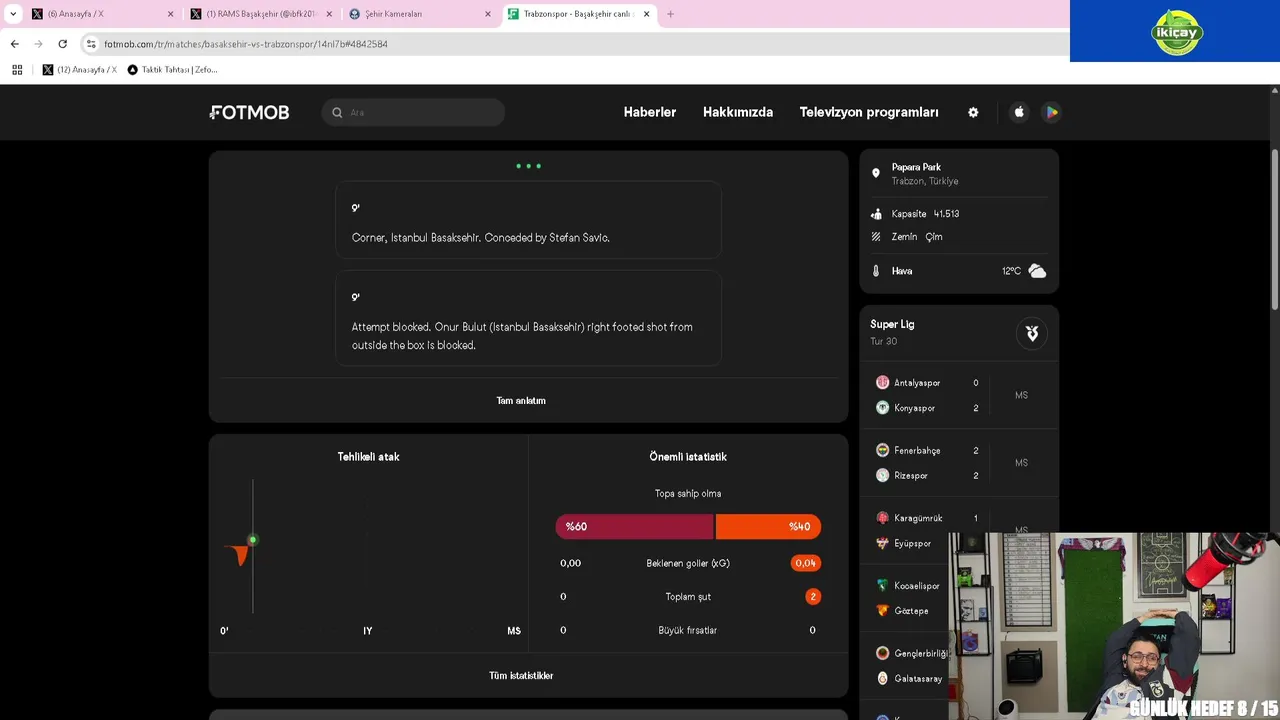Close the Trabzonspor - Başakşehir tab
The height and width of the screenshot is (720, 1280).
pyautogui.click(x=646, y=14)
